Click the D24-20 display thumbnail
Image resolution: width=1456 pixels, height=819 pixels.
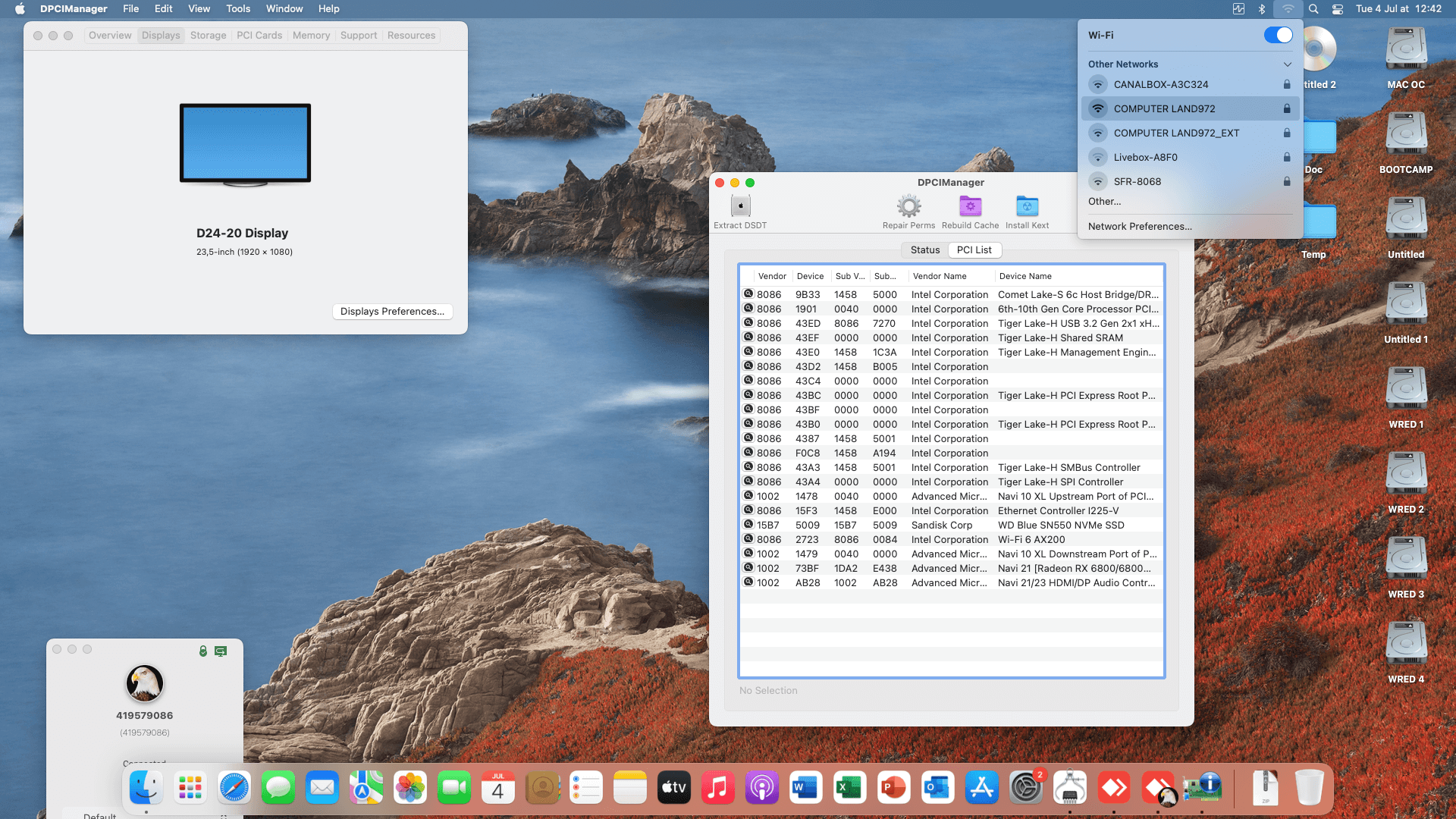click(x=245, y=145)
